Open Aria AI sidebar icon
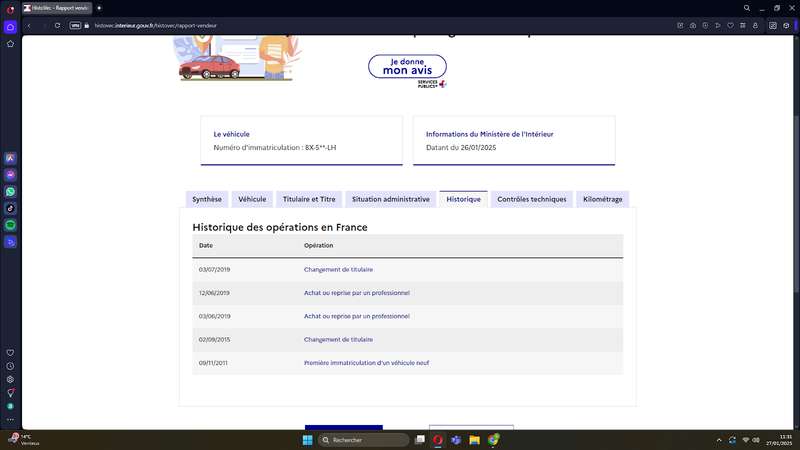 10,159
